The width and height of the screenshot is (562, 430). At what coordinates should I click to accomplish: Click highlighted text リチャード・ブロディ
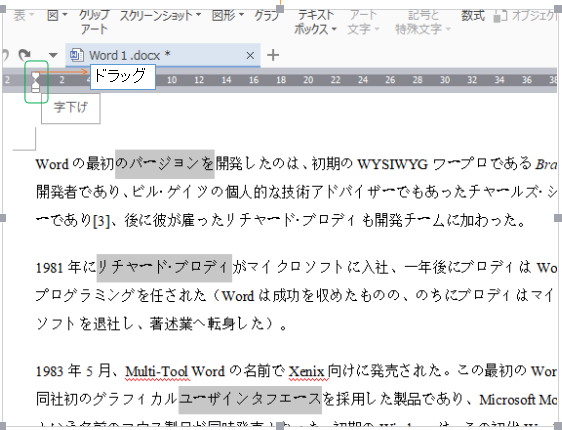coord(164,268)
